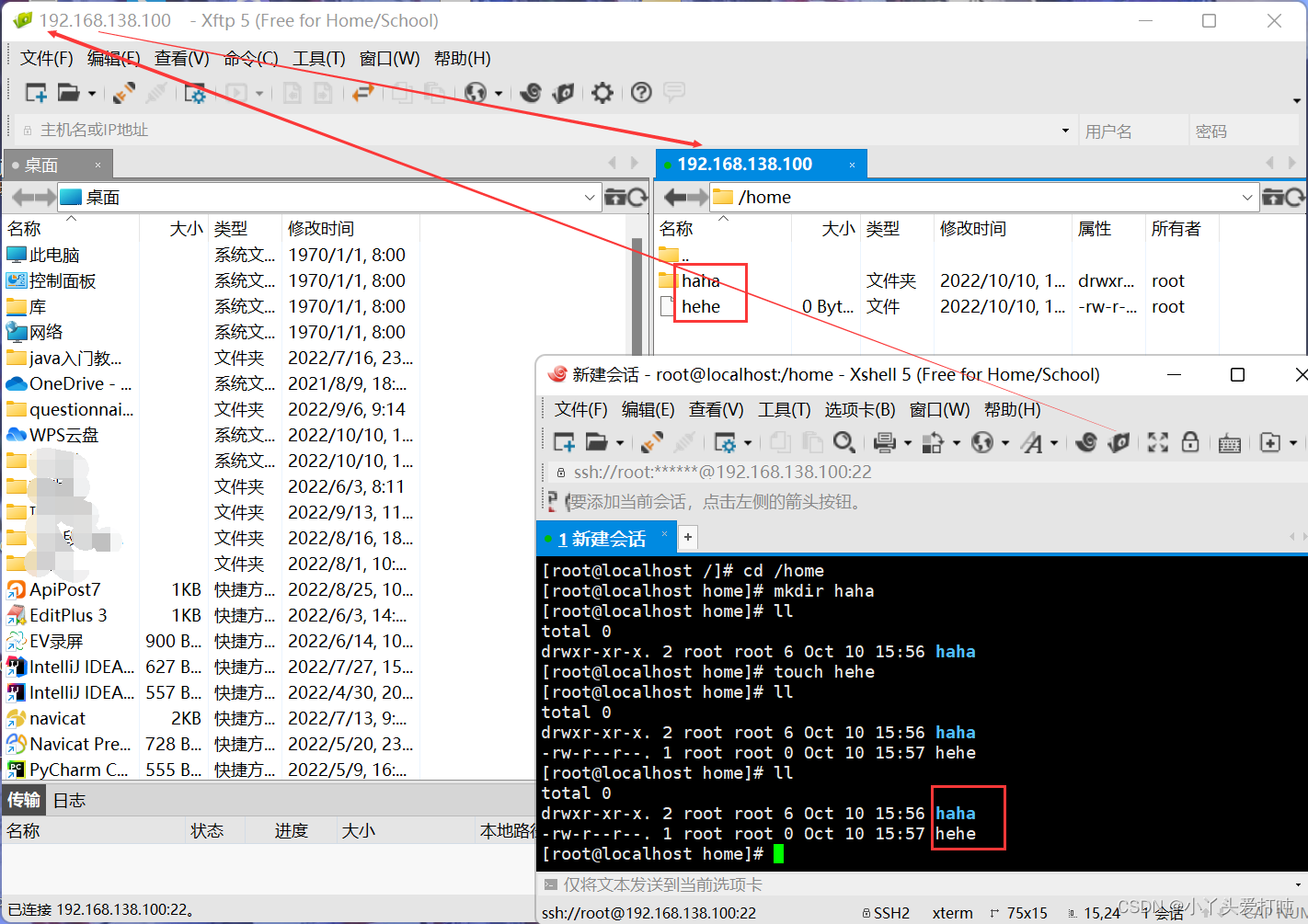Click keyboard icon in Xshell toolbar

point(1230,444)
